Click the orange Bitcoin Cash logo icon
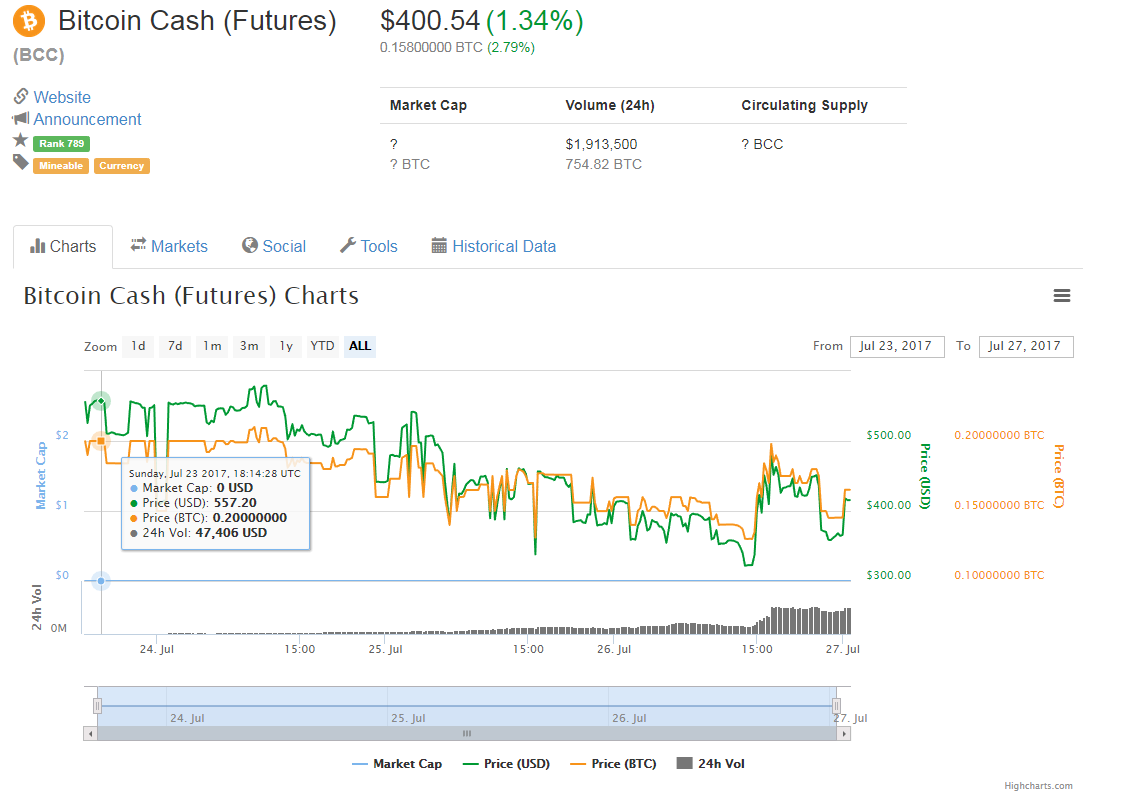 click(x=31, y=21)
